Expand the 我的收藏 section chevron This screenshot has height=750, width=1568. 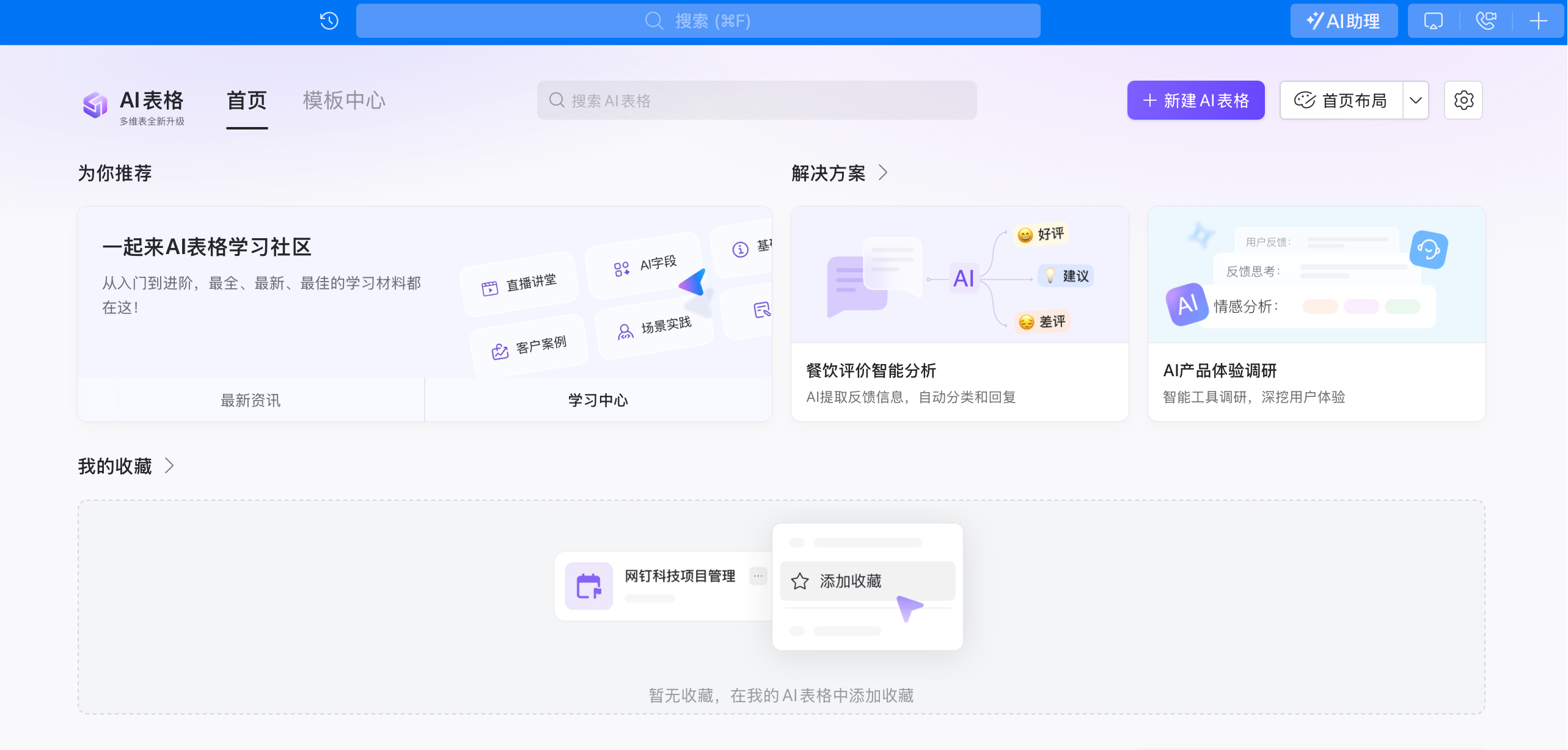coord(169,465)
